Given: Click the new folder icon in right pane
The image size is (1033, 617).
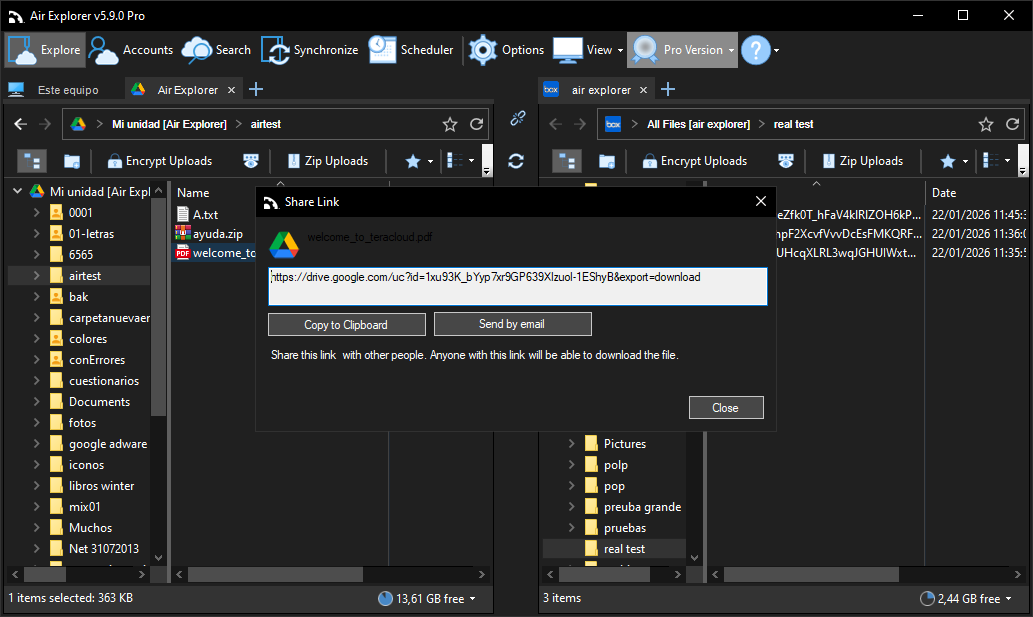Looking at the screenshot, I should pos(606,160).
